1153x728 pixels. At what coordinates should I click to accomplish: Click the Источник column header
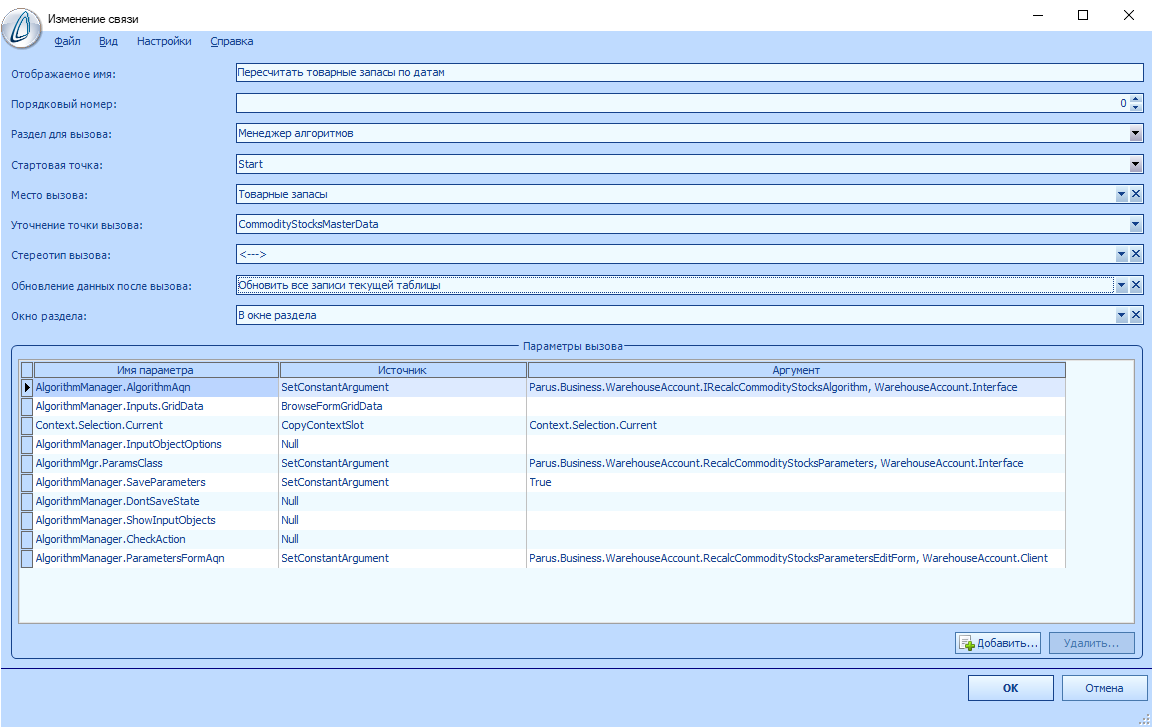[x=403, y=370]
